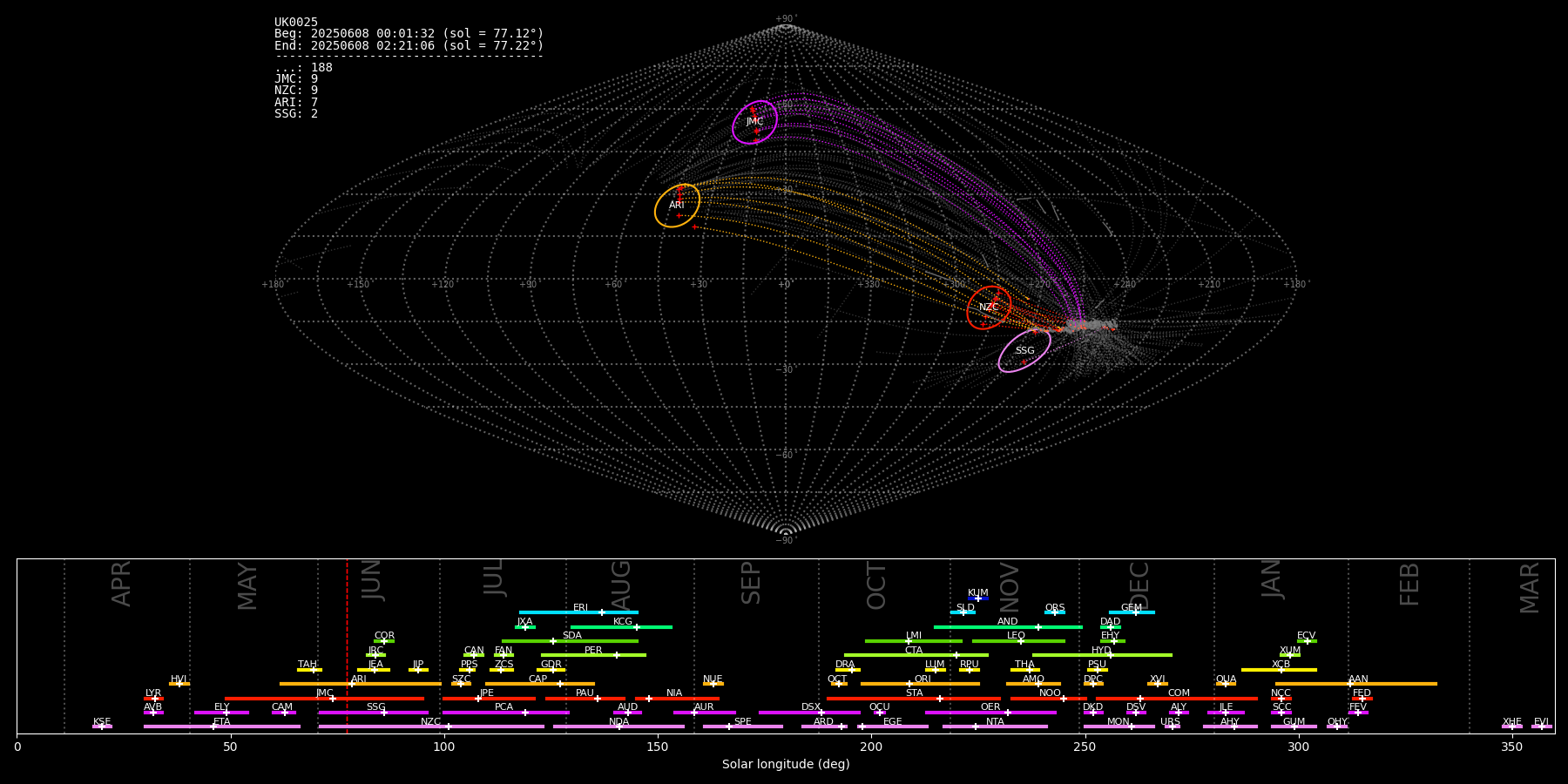Click the URS shower bar in the timeline

tap(1172, 727)
